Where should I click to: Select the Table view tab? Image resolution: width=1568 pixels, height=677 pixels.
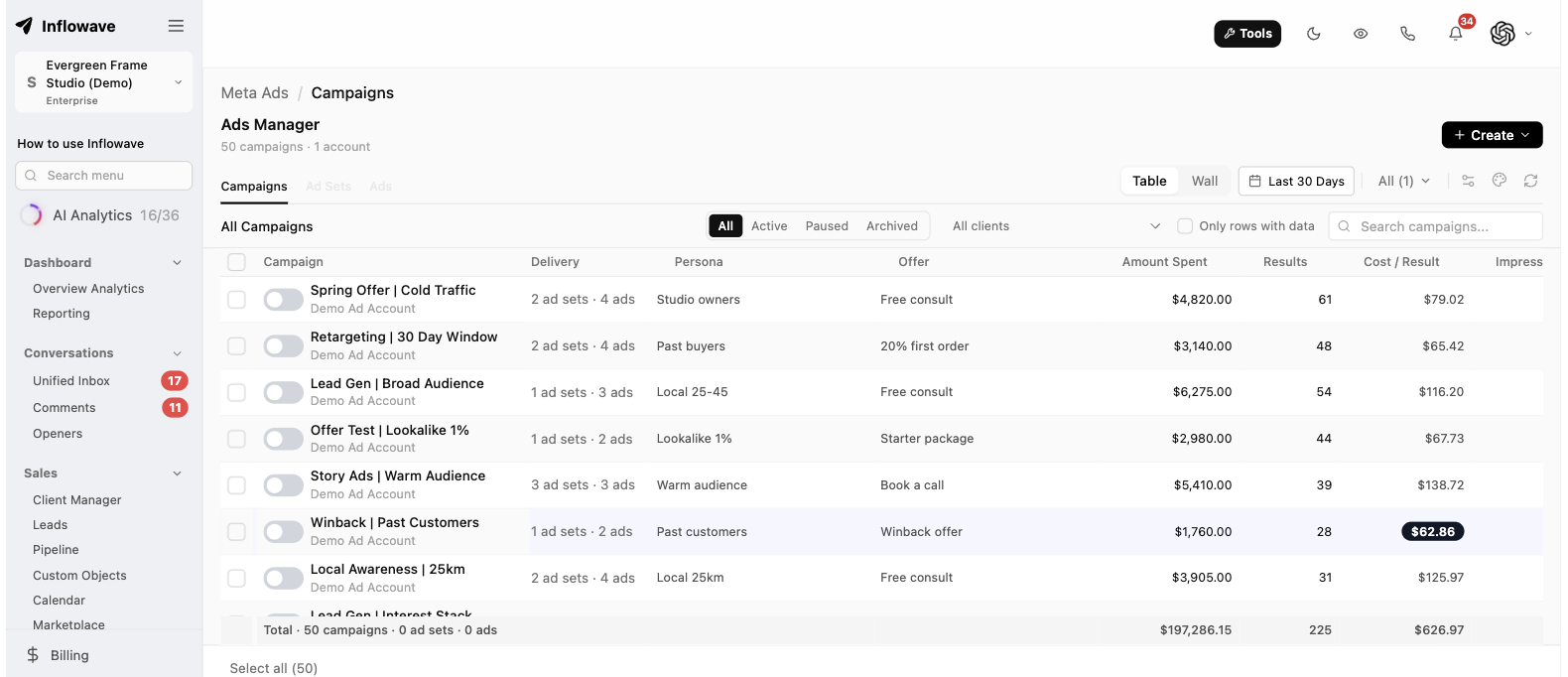pyautogui.click(x=1149, y=181)
